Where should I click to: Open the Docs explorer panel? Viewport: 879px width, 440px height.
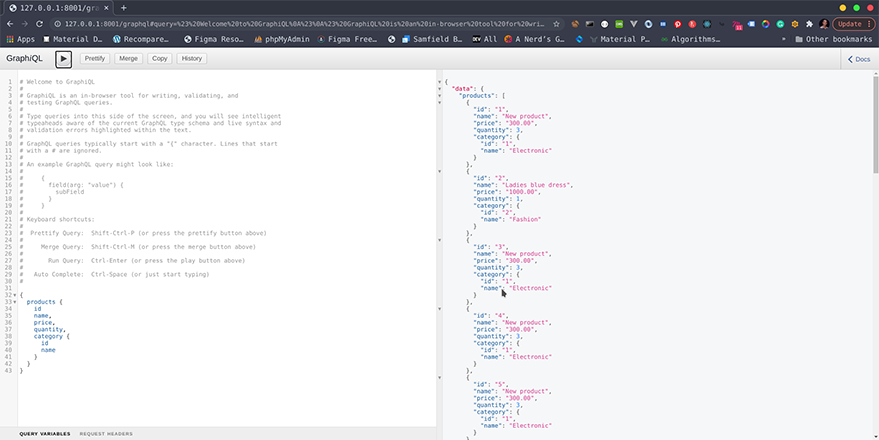click(859, 59)
